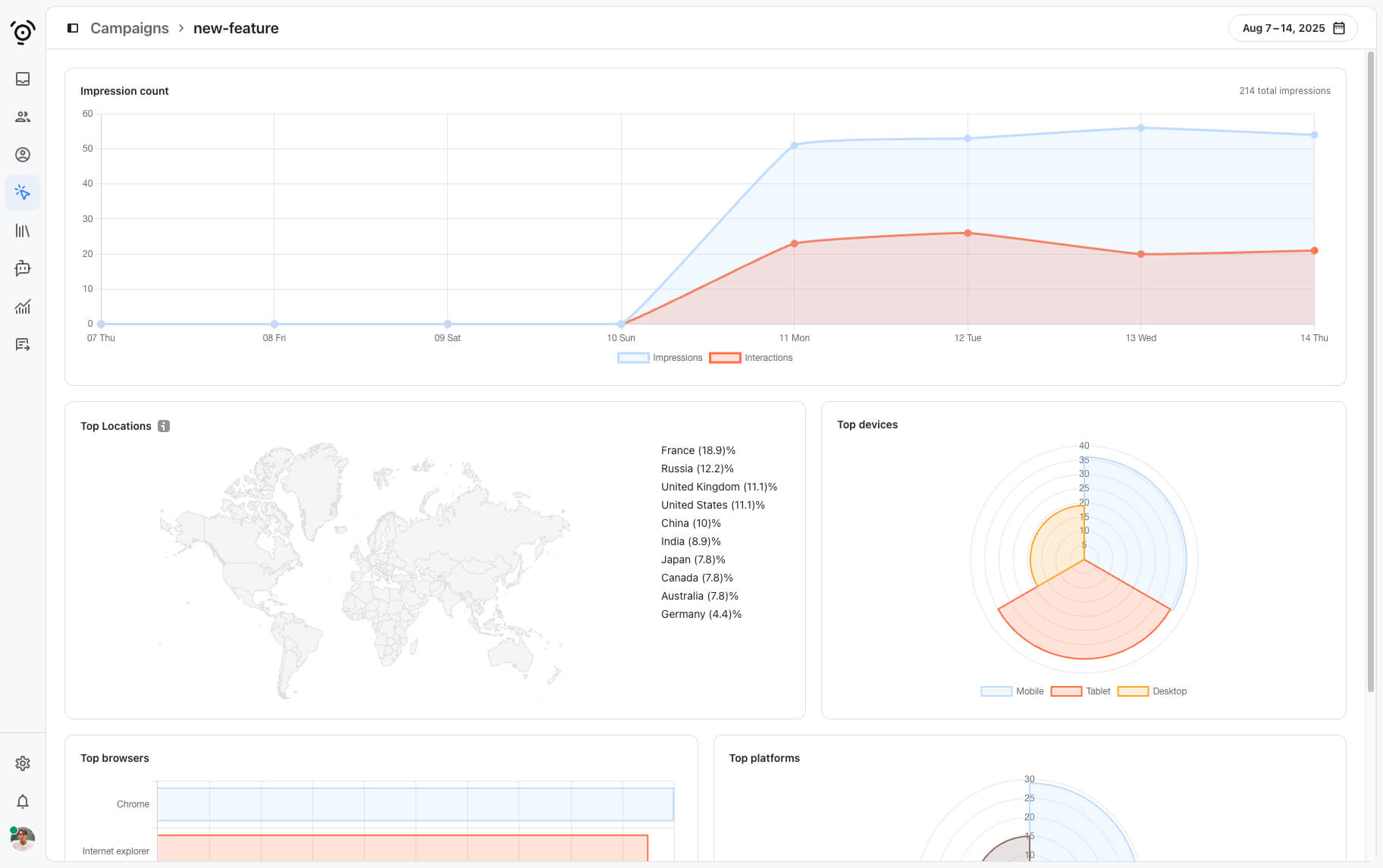1383x868 pixels.
Task: Click the Impression count heading
Action: [x=124, y=91]
